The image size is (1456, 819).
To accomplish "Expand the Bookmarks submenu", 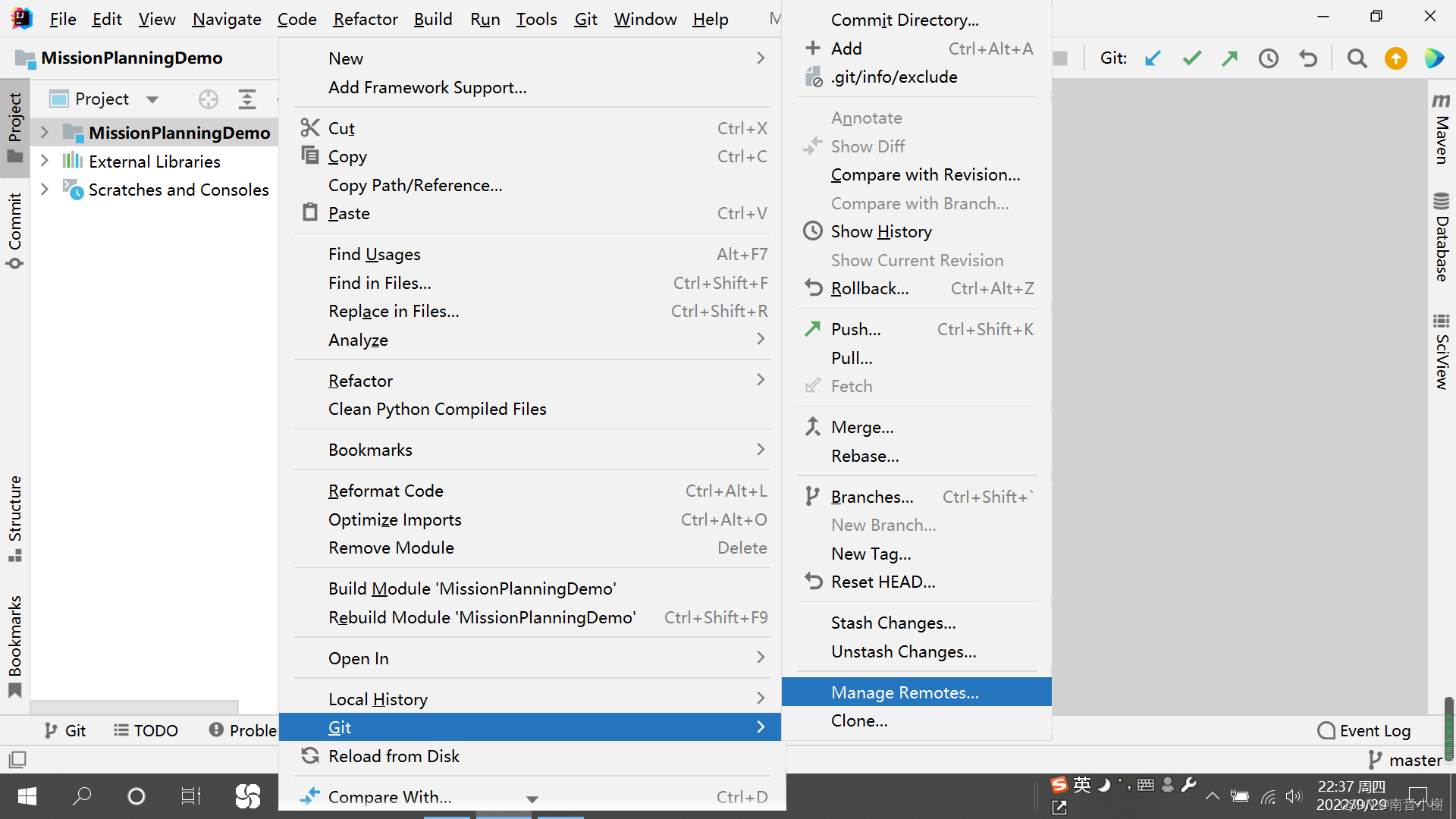I will click(x=531, y=450).
